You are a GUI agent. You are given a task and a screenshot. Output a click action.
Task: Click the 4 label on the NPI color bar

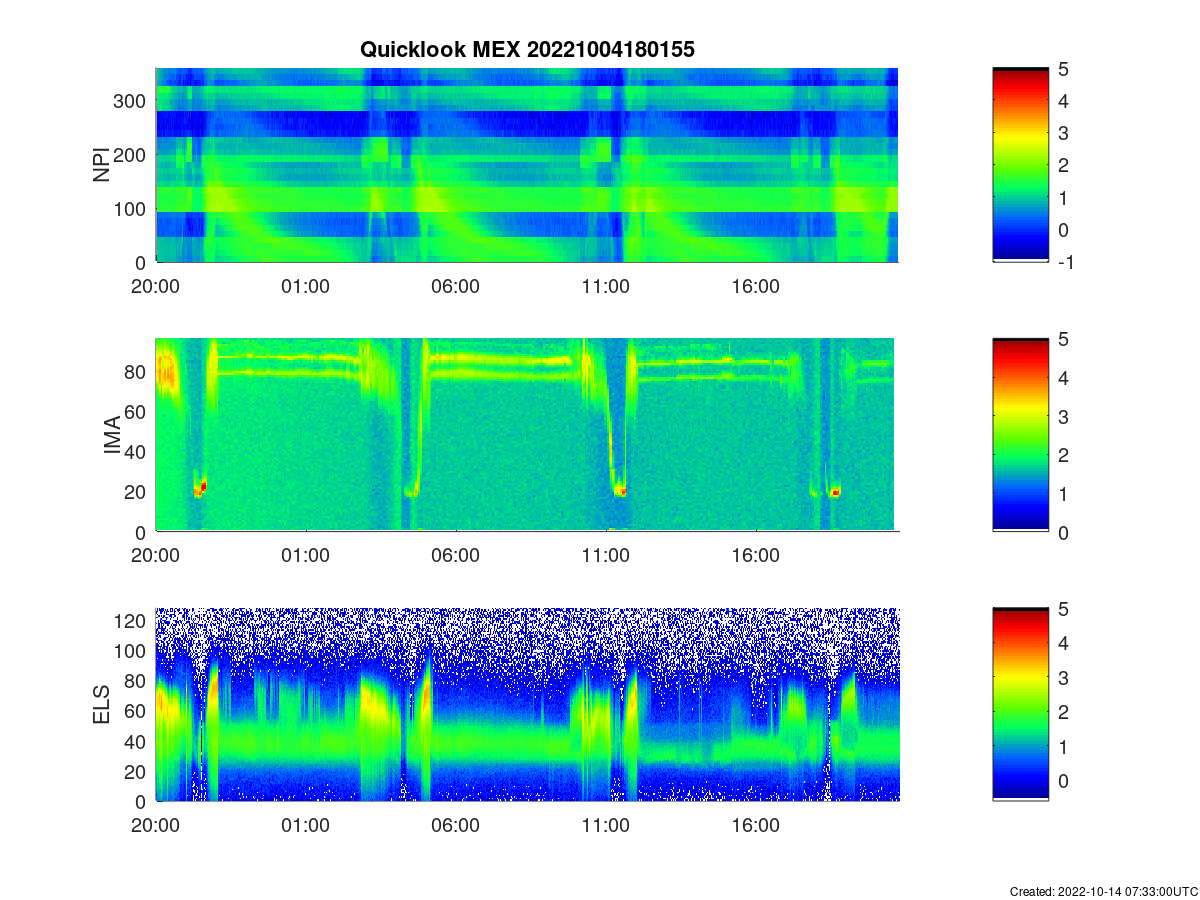coord(1061,101)
